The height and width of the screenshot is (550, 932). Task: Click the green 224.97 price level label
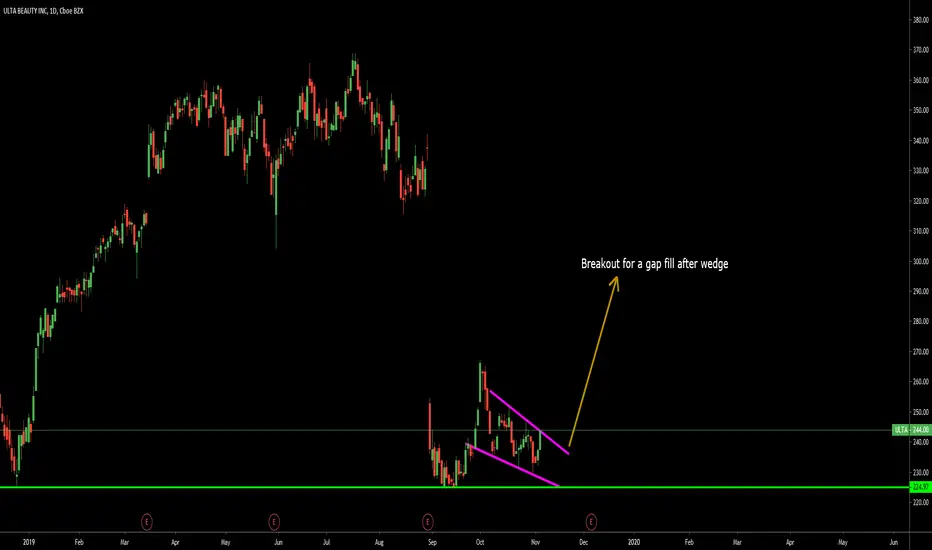pyautogui.click(x=920, y=487)
